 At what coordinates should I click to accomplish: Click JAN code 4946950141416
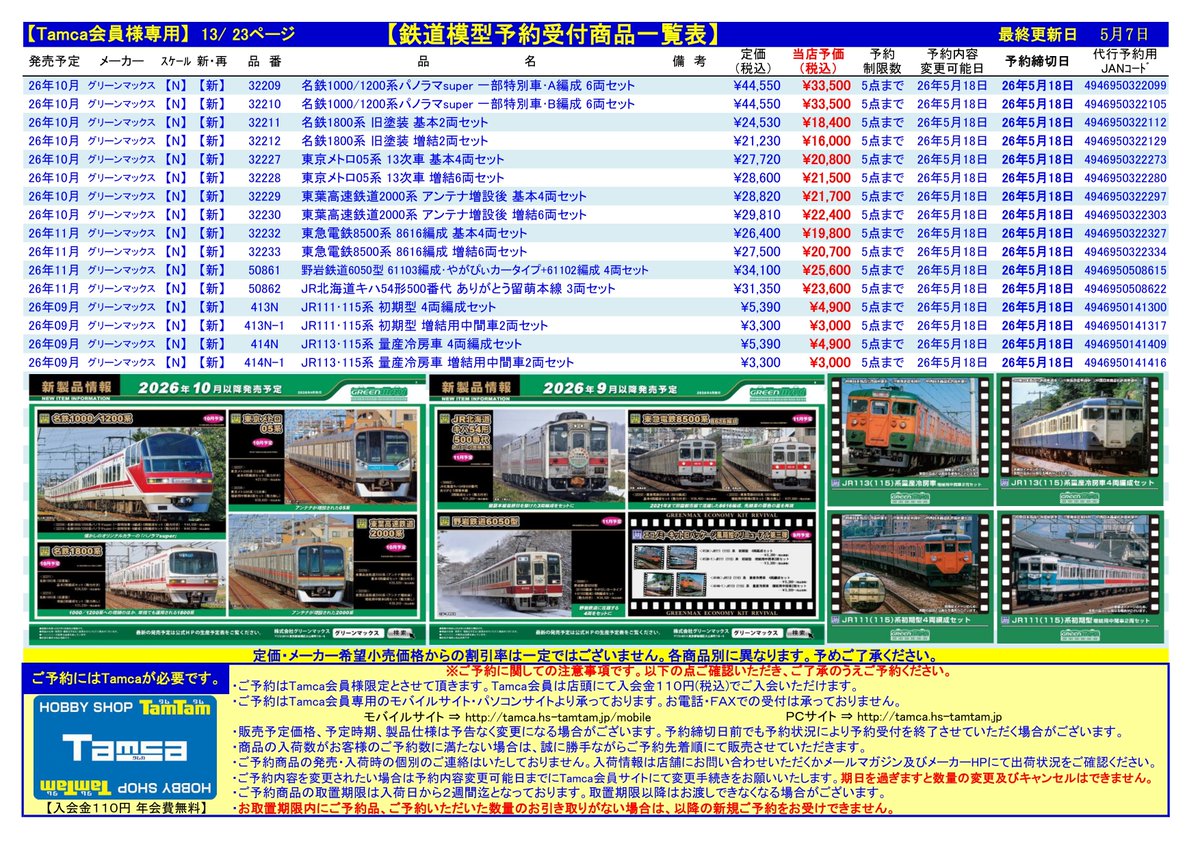pyautogui.click(x=1124, y=363)
